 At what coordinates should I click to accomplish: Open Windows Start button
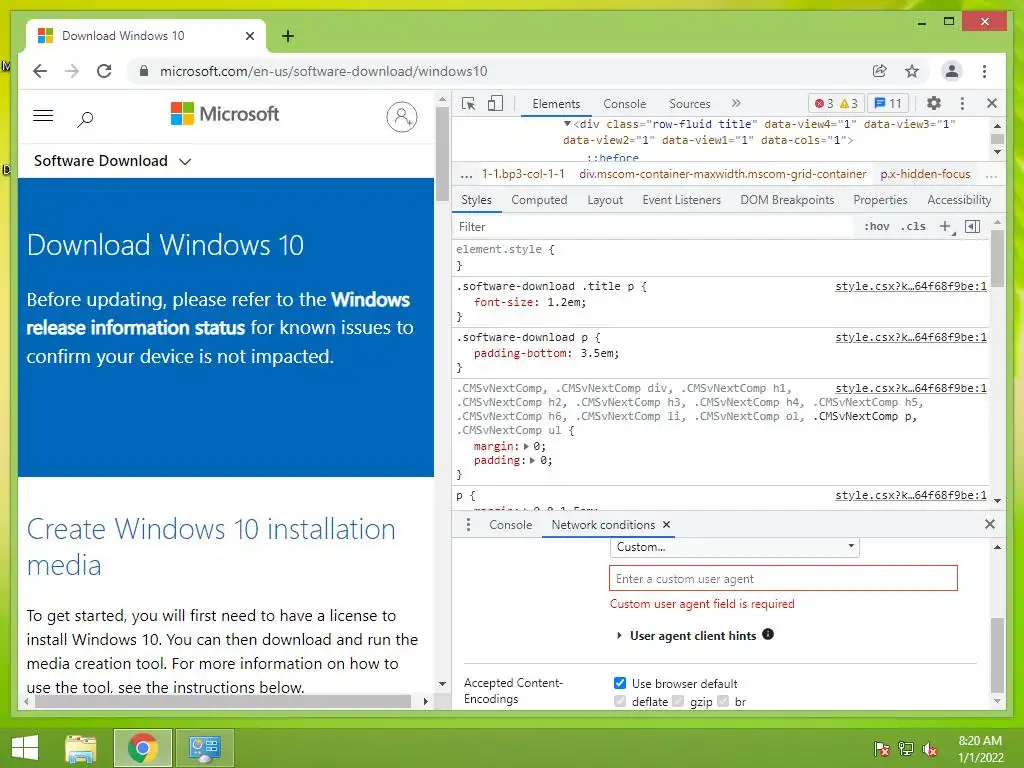pyautogui.click(x=25, y=748)
